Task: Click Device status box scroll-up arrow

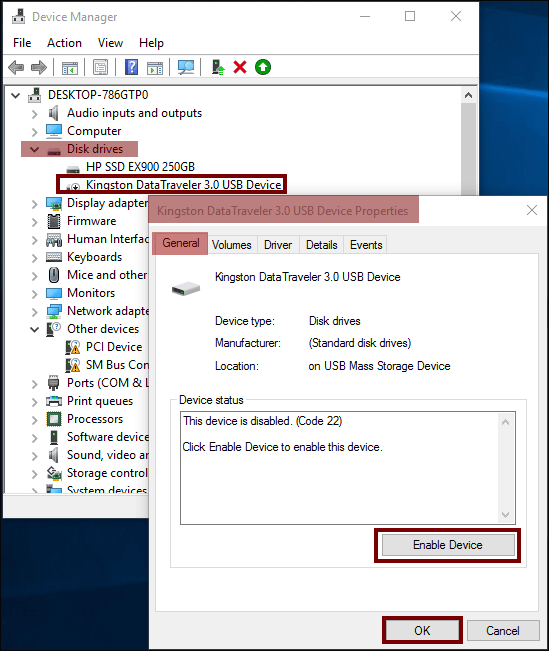Action: [x=505, y=422]
